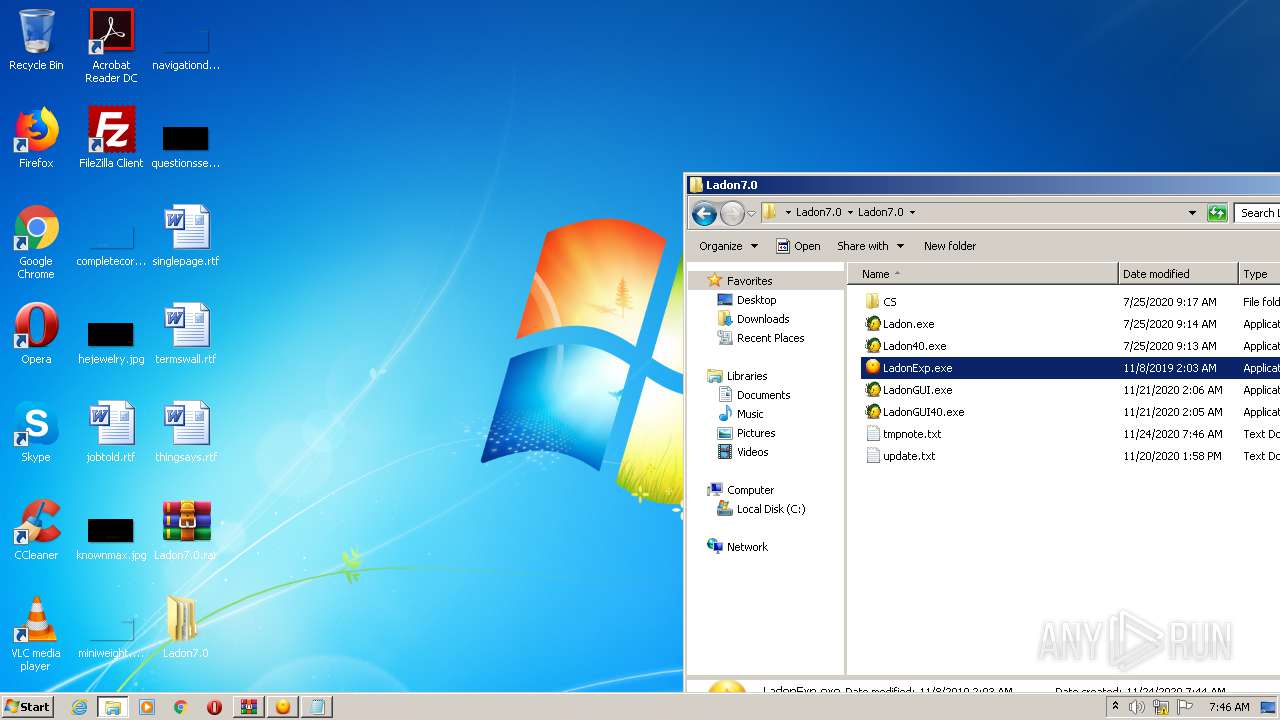Click the Explorer Forward navigation button
Screen dimensions: 1280x720
coord(732,213)
